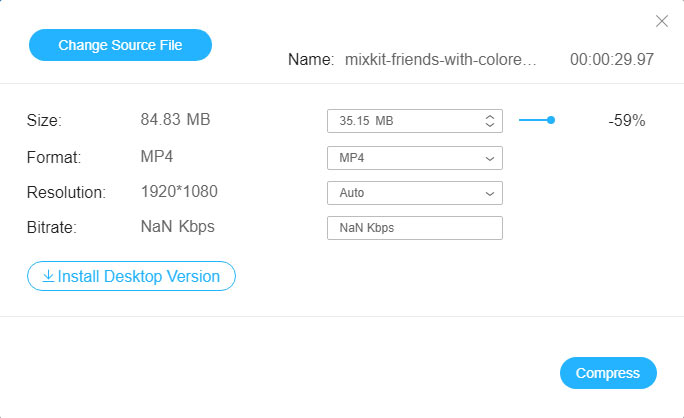Click the compression ratio slider handle
Image resolution: width=684 pixels, height=418 pixels.
(551, 120)
